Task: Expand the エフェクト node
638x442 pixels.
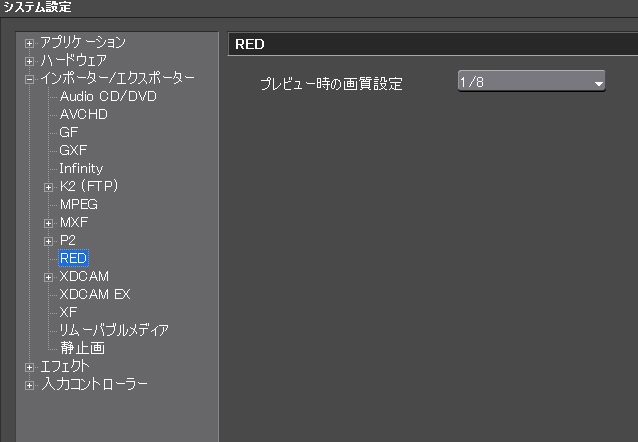Action: point(29,367)
